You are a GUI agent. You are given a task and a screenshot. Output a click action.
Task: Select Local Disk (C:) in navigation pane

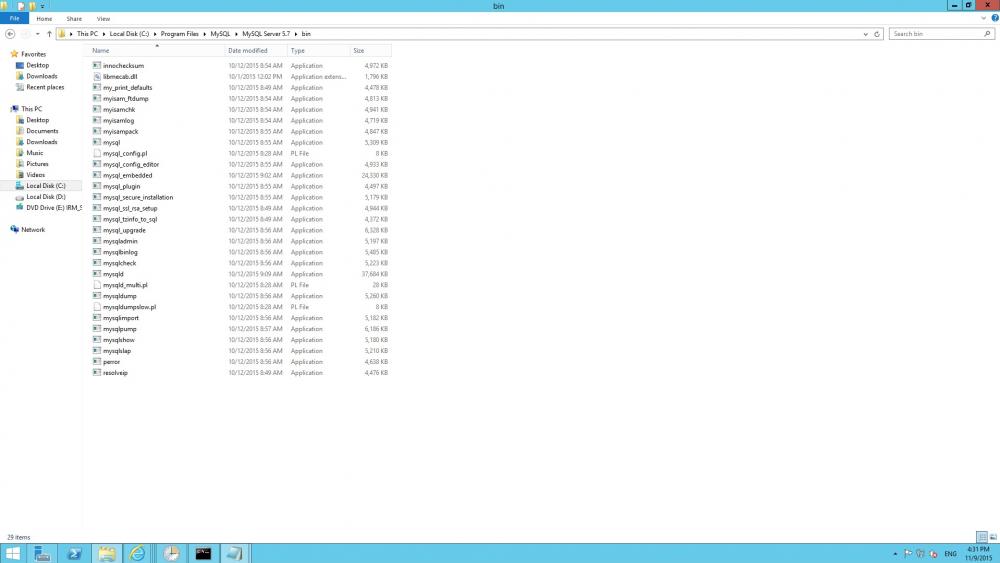(x=46, y=186)
